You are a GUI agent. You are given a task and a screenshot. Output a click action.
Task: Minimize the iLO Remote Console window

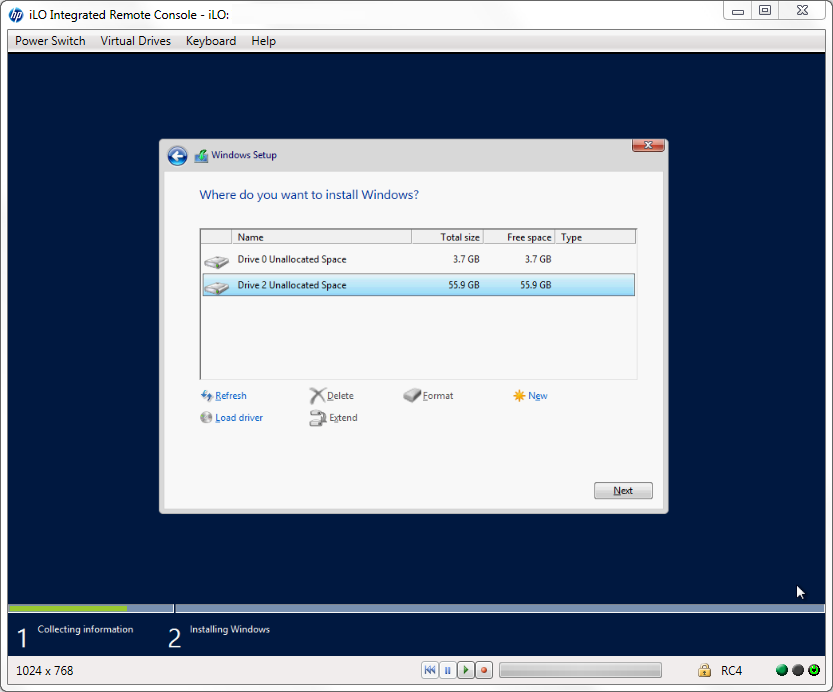[738, 11]
